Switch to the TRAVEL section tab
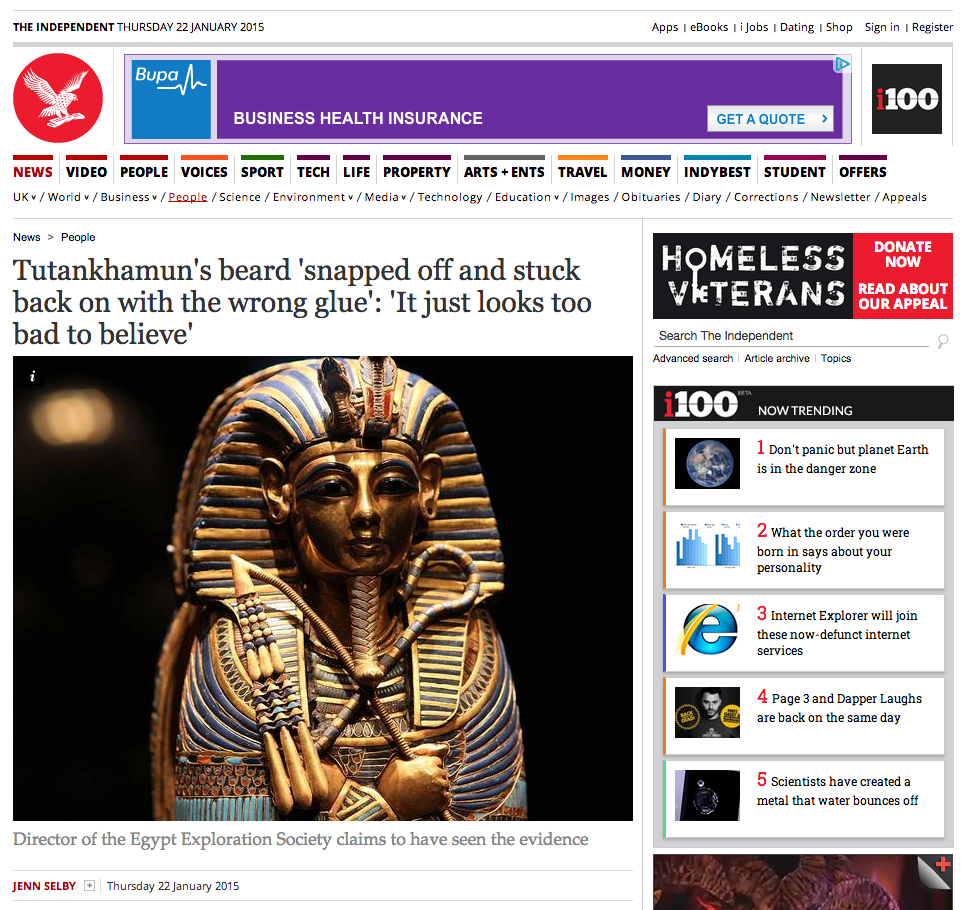967x910 pixels. coord(582,171)
